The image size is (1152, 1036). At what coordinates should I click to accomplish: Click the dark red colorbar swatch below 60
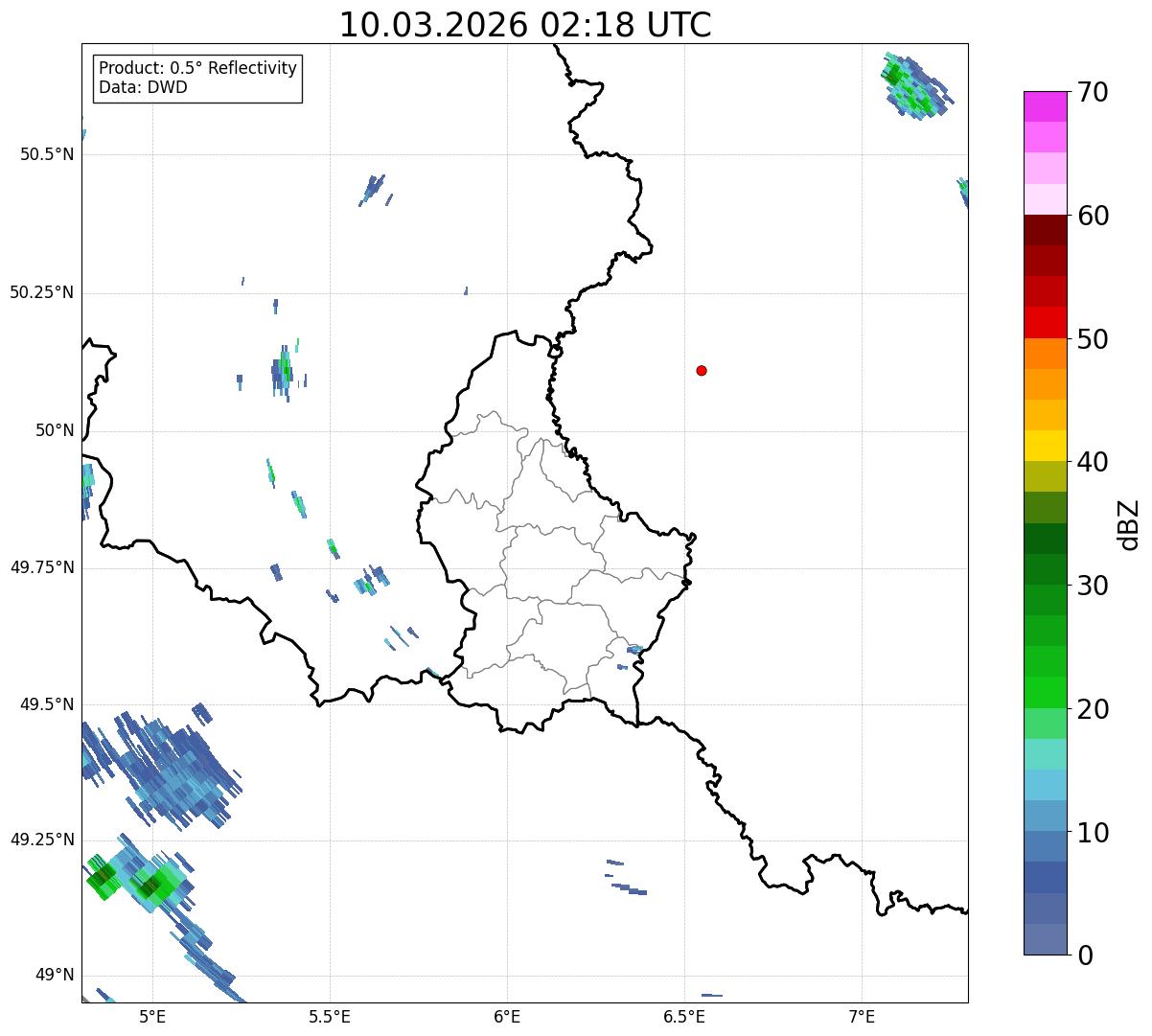[1045, 230]
